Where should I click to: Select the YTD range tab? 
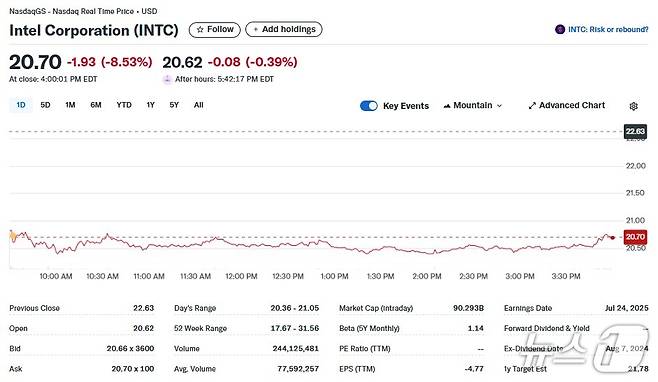tap(124, 105)
